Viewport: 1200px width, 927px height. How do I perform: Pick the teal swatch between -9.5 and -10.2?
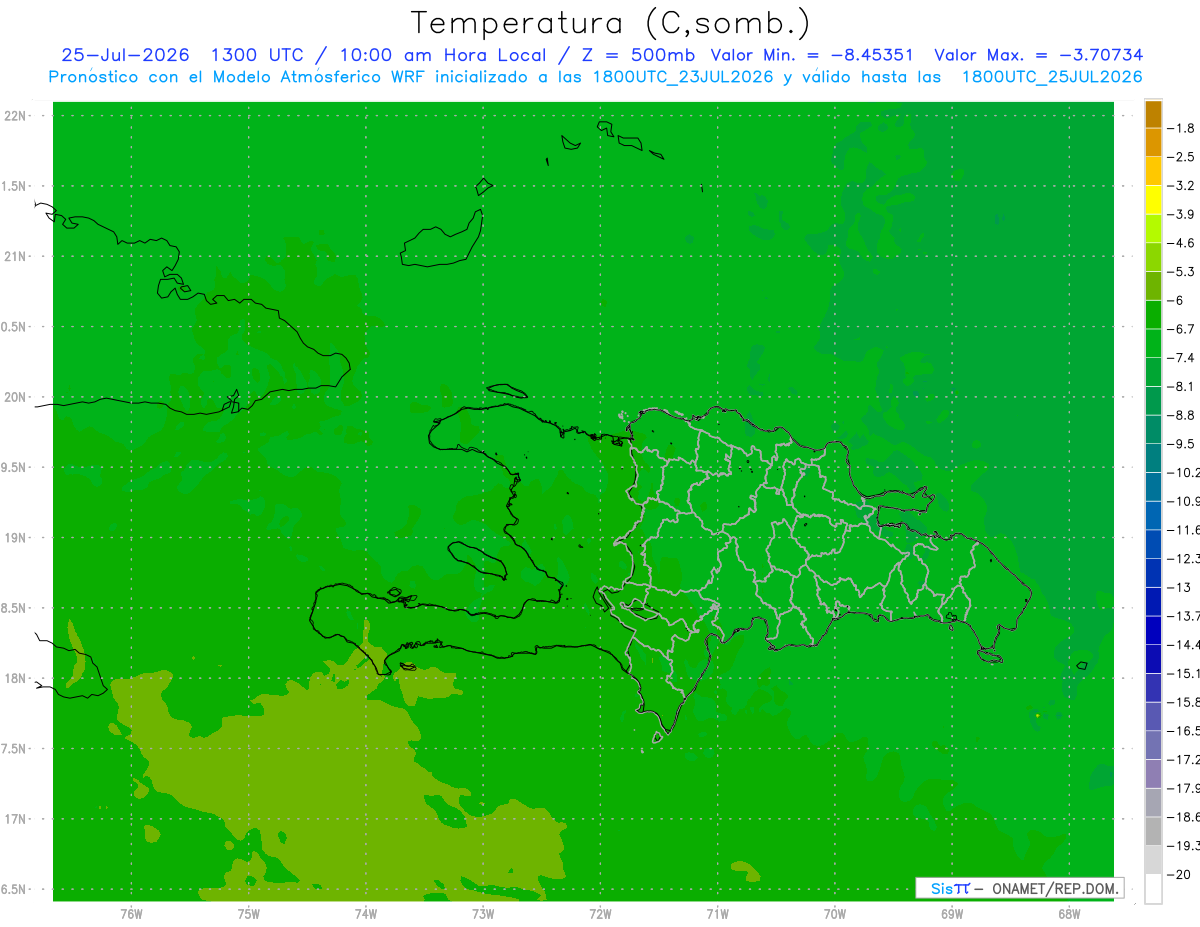1153,458
